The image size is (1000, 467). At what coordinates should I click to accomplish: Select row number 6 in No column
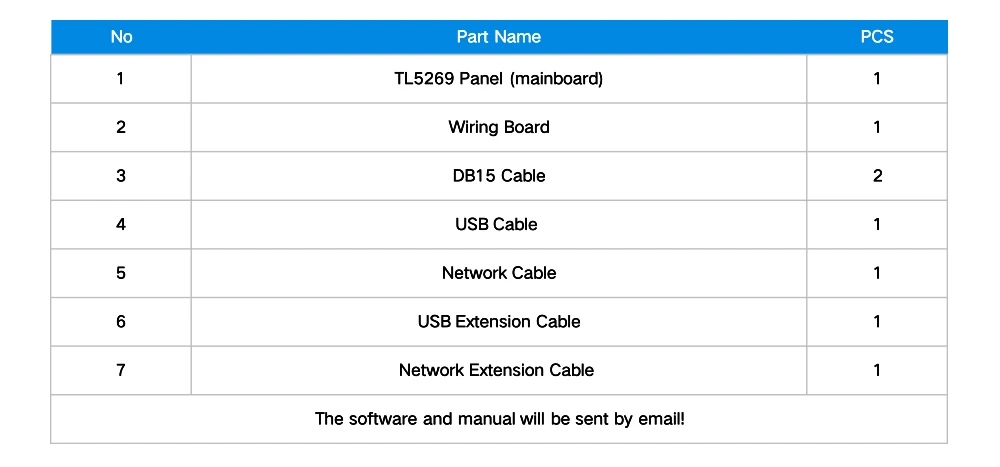pyautogui.click(x=121, y=321)
